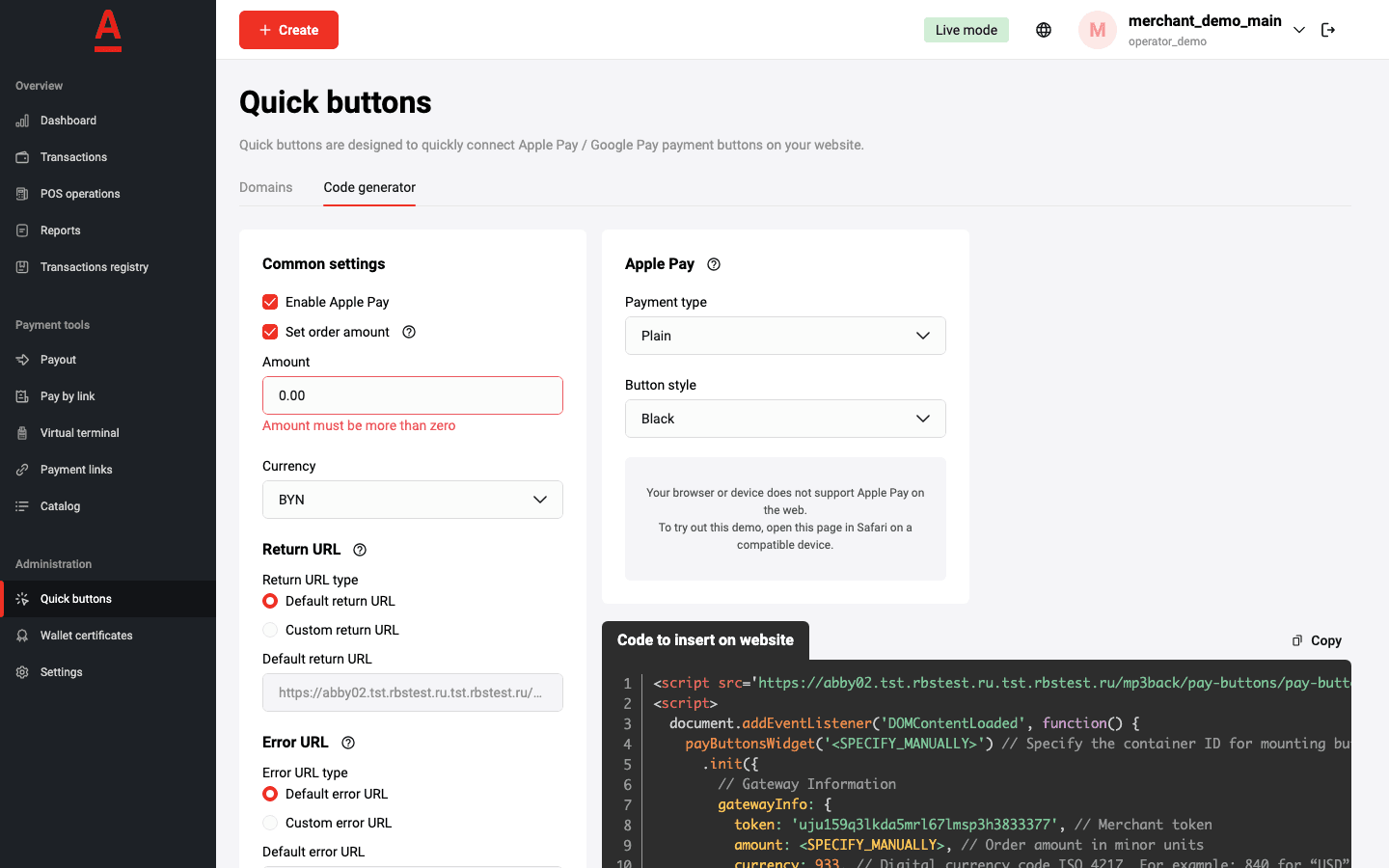Expand the merchant_demo_main account chevron
Screen dimensions: 1389x868
[x=1299, y=30]
